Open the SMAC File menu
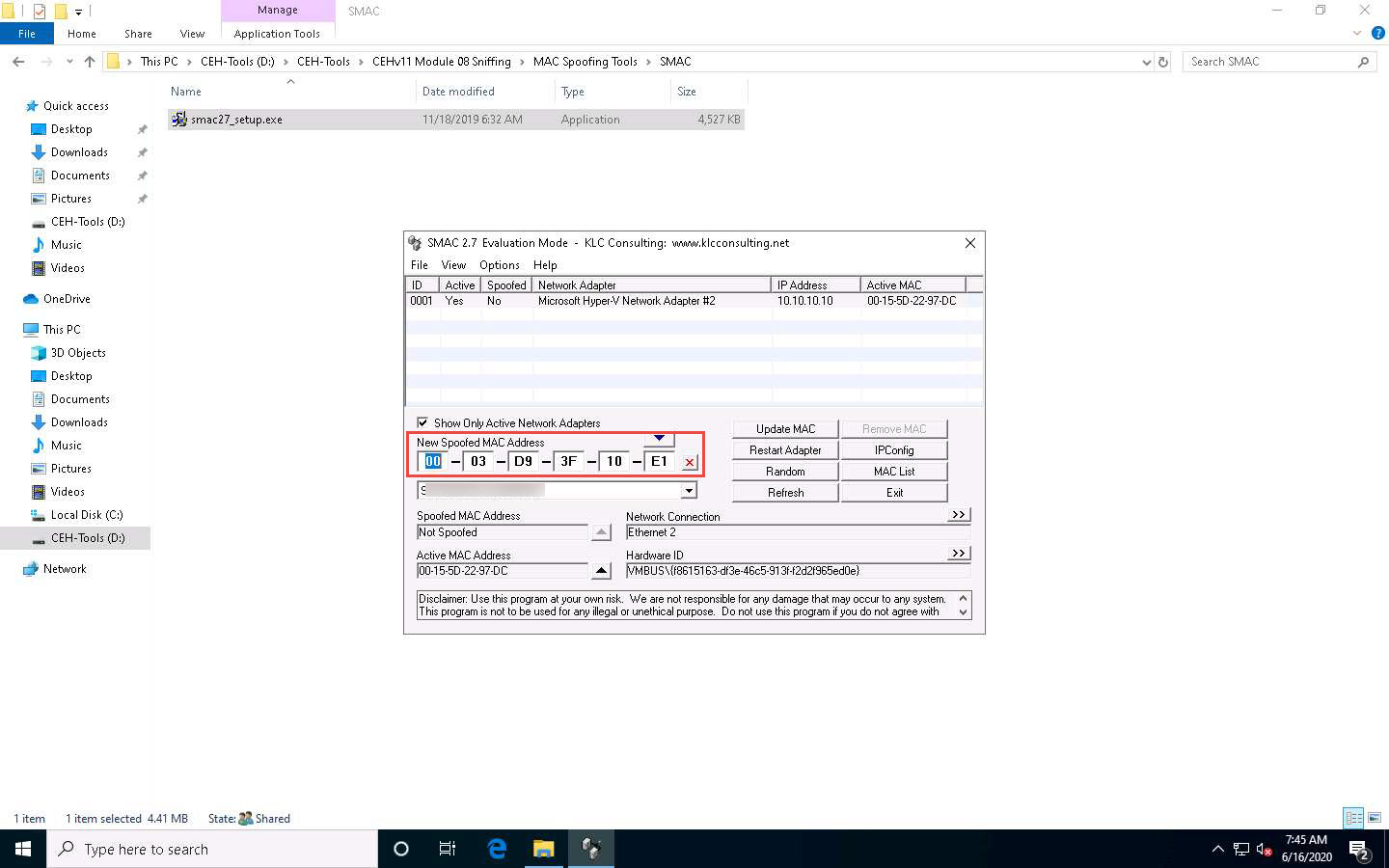The image size is (1389, 868). 419,265
